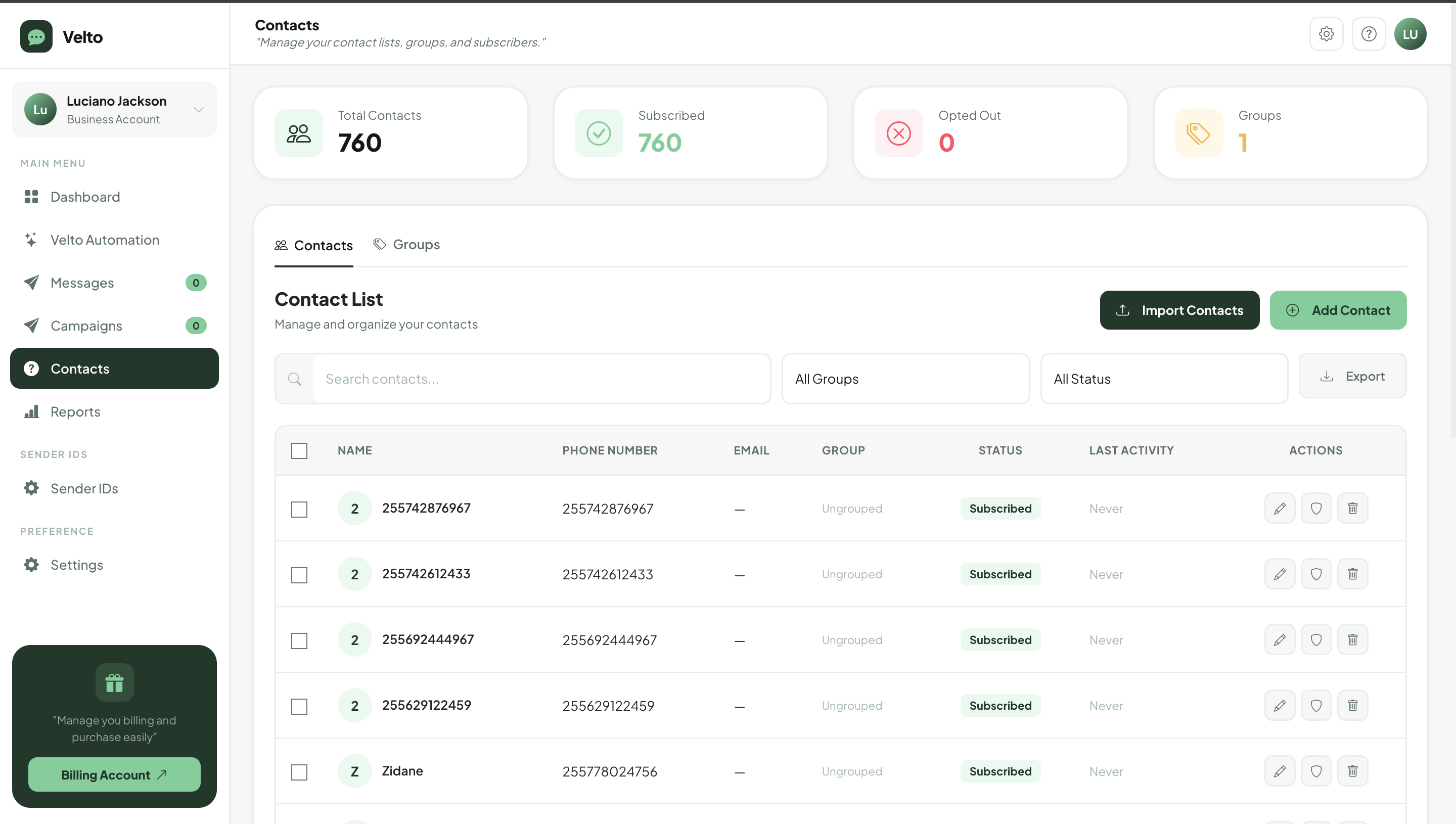Open Velto Automation menu item
The width and height of the screenshot is (1456, 824).
[114, 240]
